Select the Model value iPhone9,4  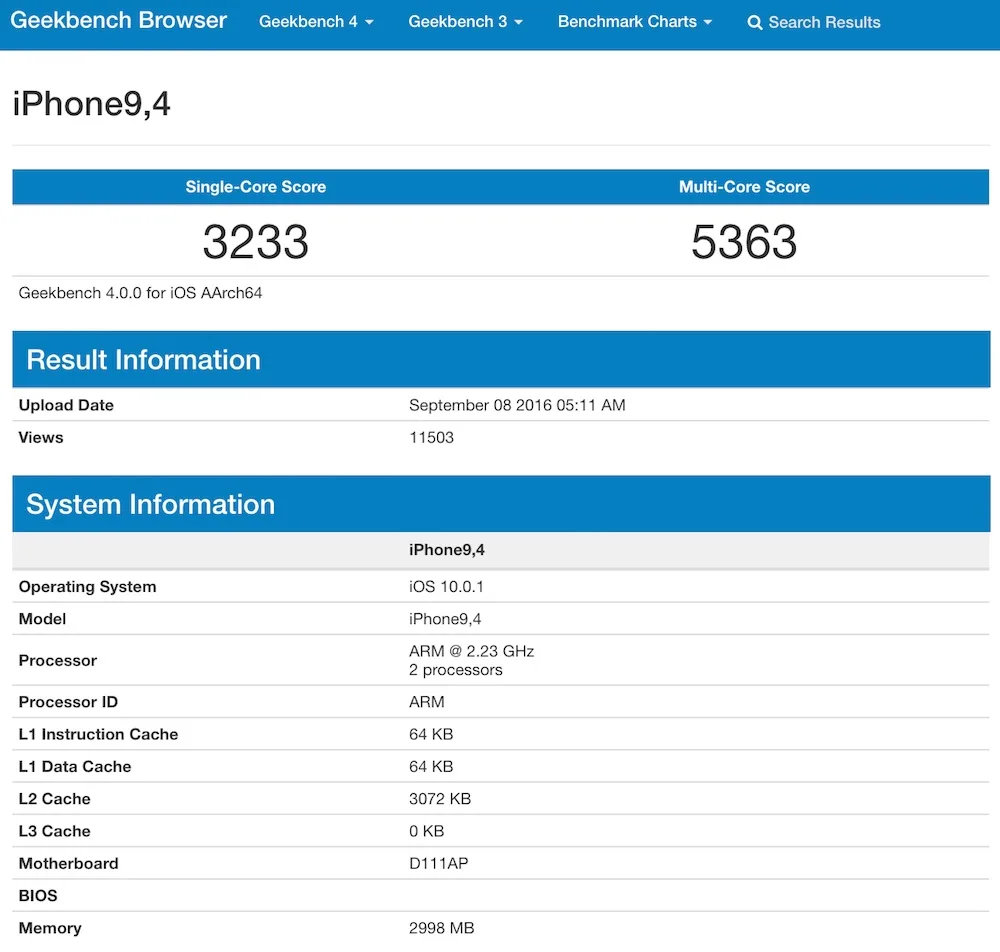(445, 619)
